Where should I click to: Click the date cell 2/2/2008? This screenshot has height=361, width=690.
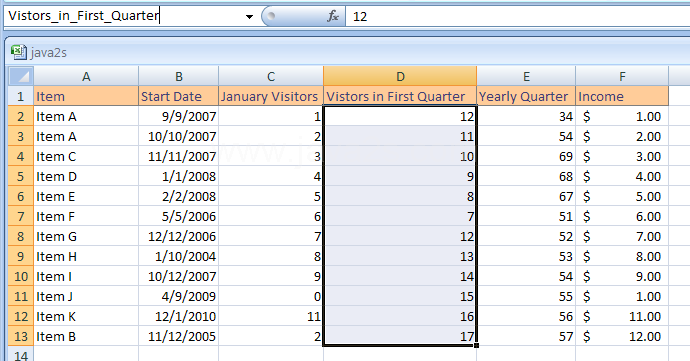point(179,196)
